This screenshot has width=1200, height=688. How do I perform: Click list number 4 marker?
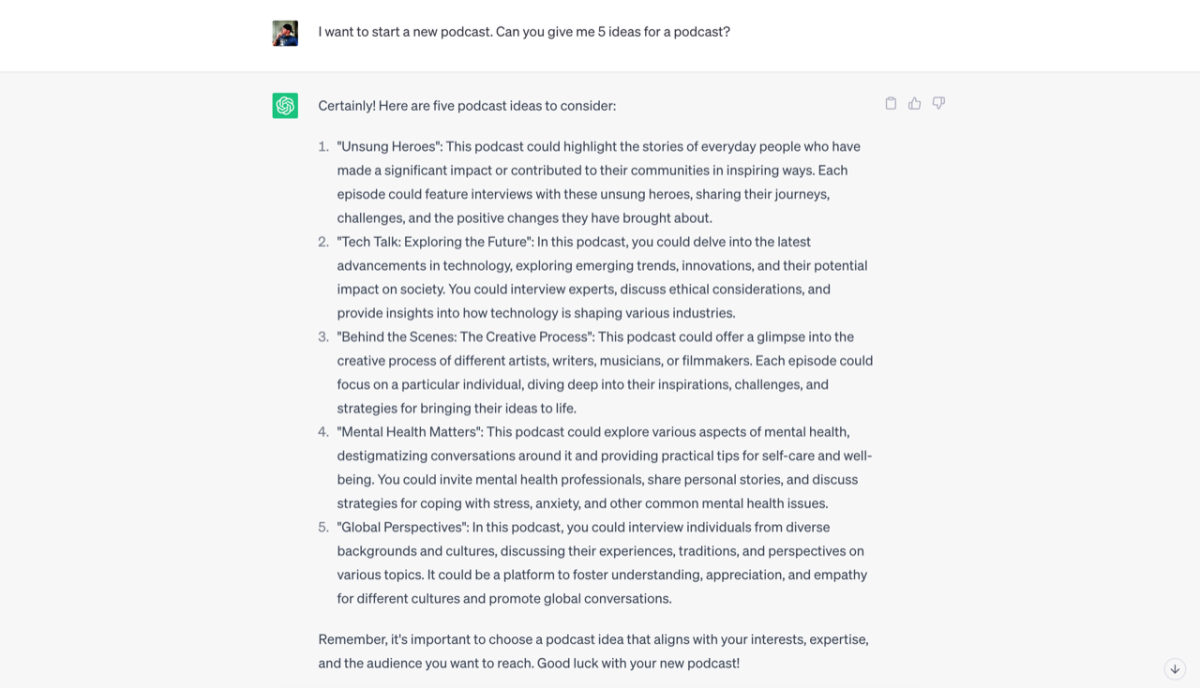[323, 432]
